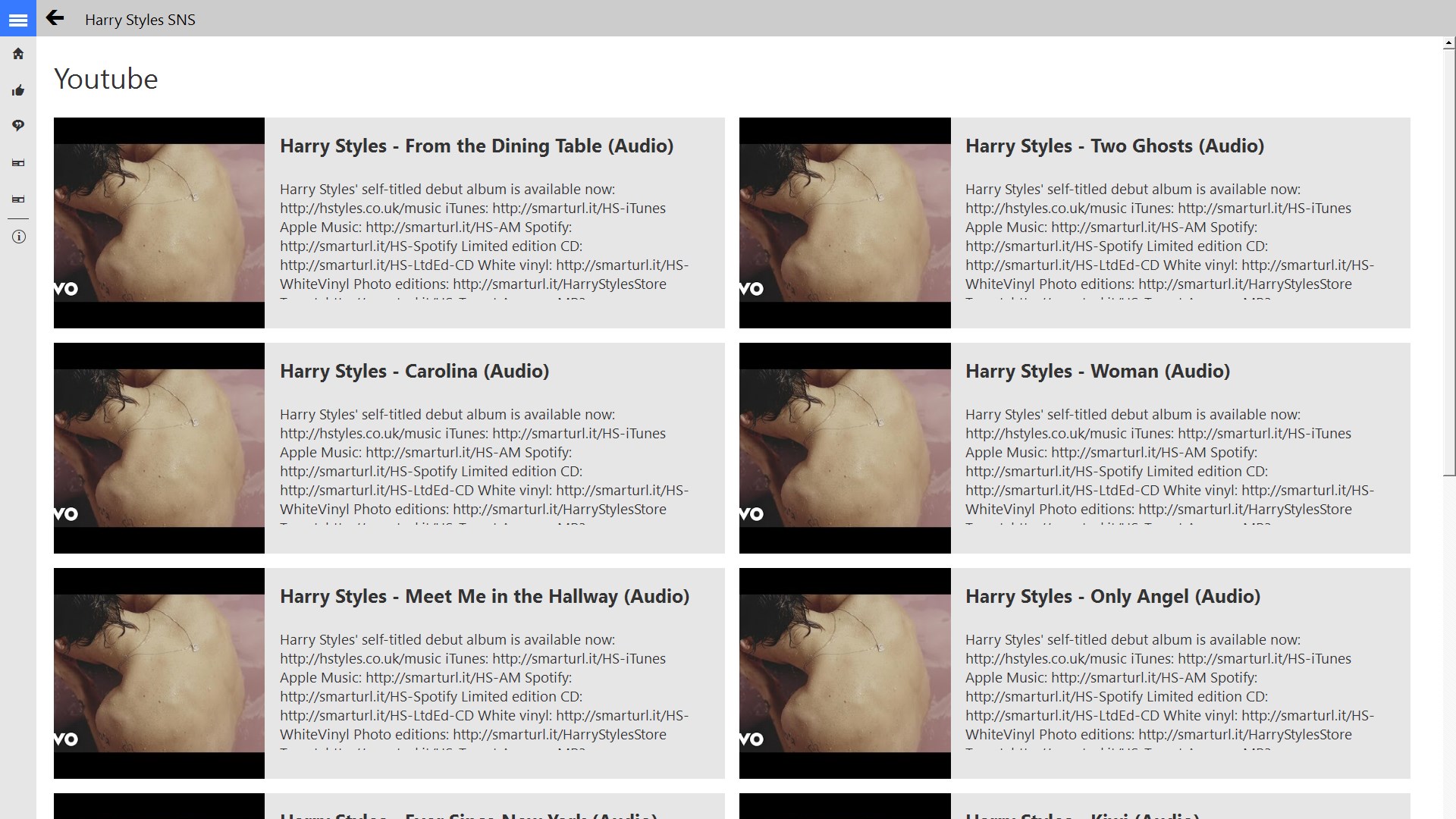The height and width of the screenshot is (819, 1456).
Task: Go back with the arrow button
Action: pos(55,18)
